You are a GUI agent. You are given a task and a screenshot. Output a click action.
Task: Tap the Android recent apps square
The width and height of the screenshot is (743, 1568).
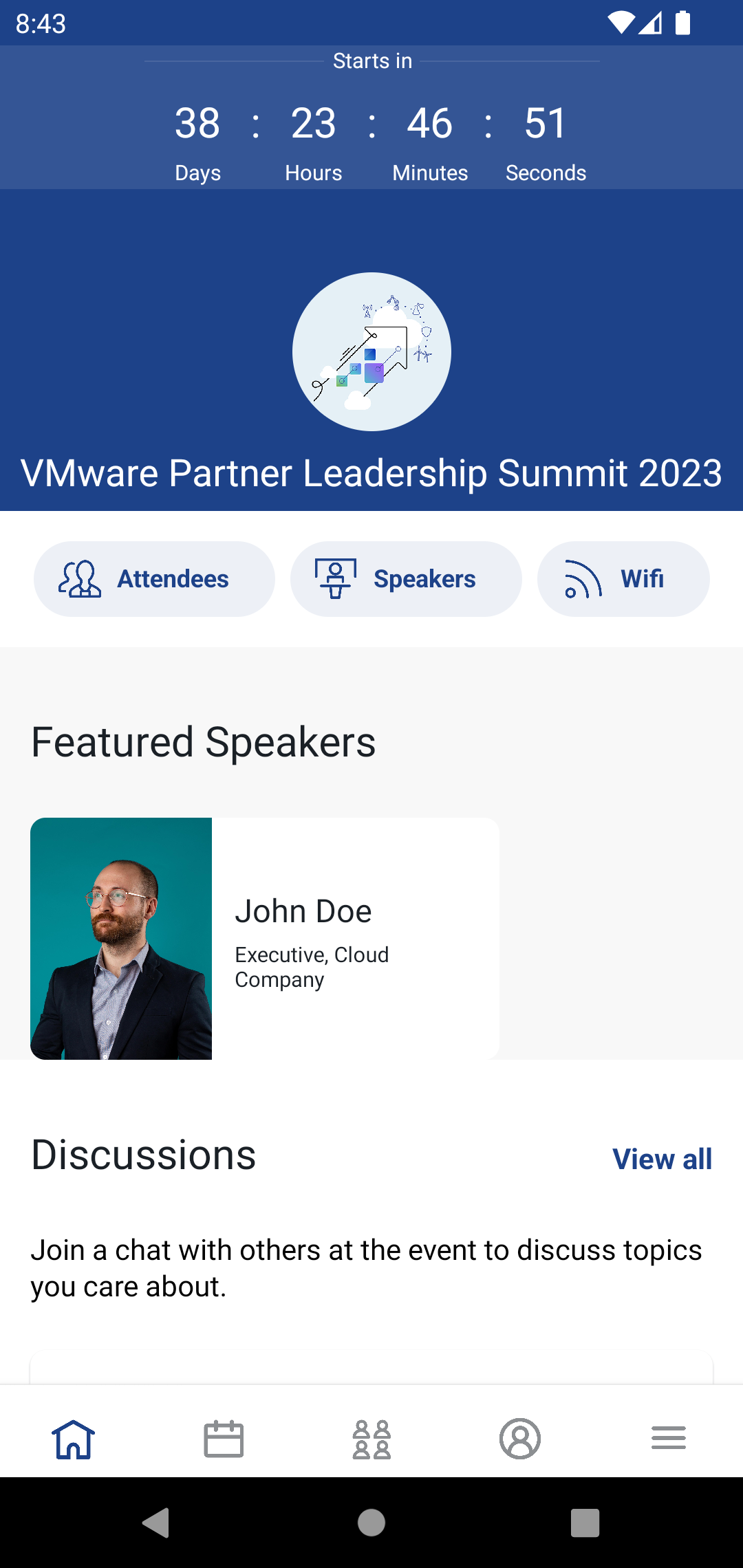click(x=585, y=1523)
